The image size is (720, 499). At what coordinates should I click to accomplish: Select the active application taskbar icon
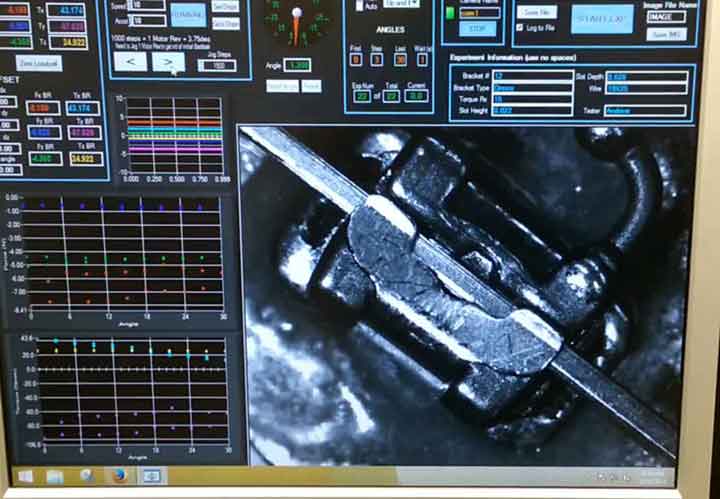[151, 476]
